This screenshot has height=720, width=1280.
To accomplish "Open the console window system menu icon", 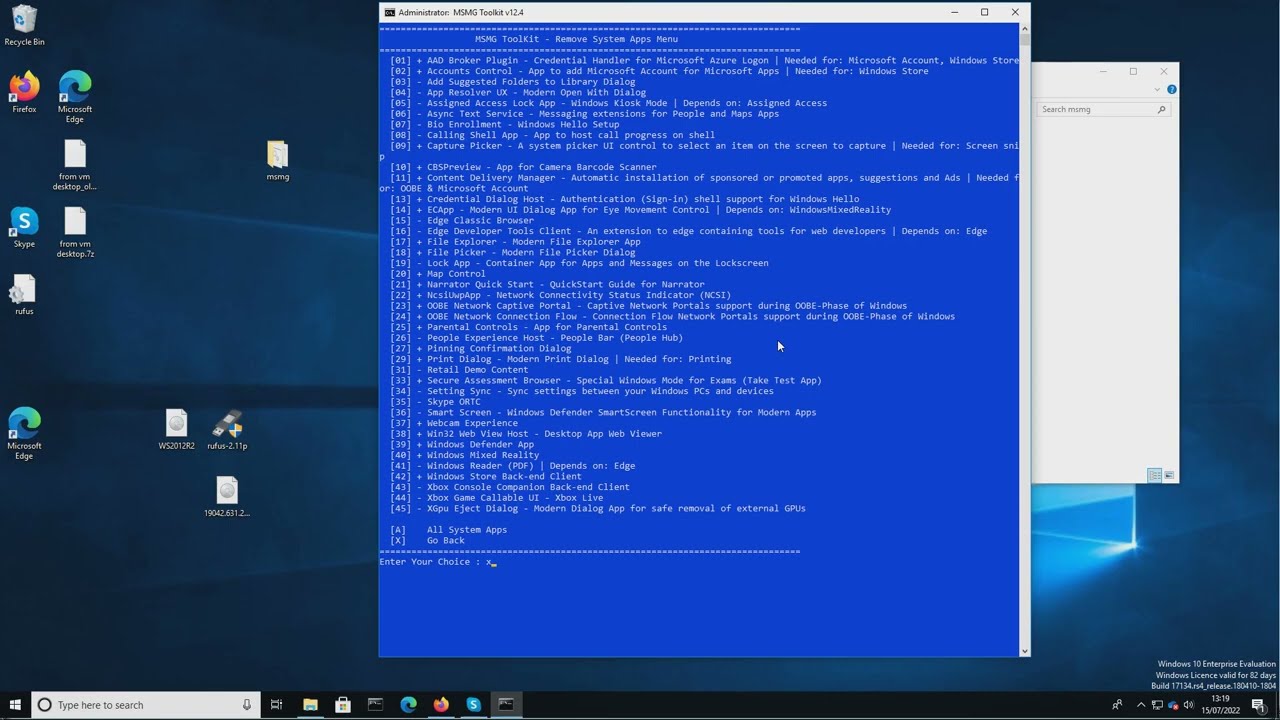I will point(389,12).
